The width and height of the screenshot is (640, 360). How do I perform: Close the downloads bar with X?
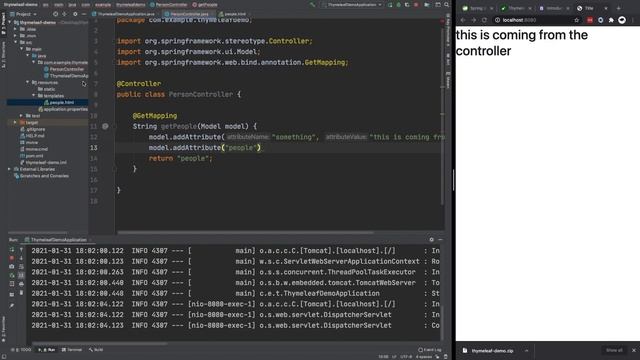click(x=634, y=350)
